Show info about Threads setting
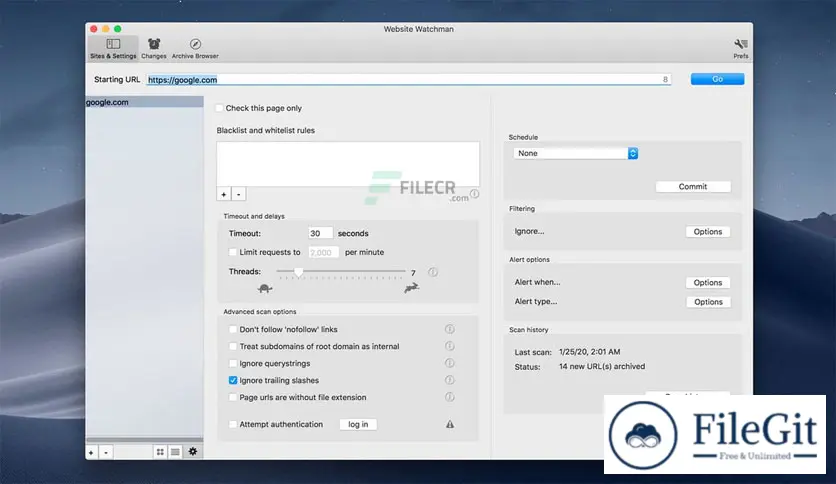This screenshot has width=836, height=484. [x=433, y=272]
